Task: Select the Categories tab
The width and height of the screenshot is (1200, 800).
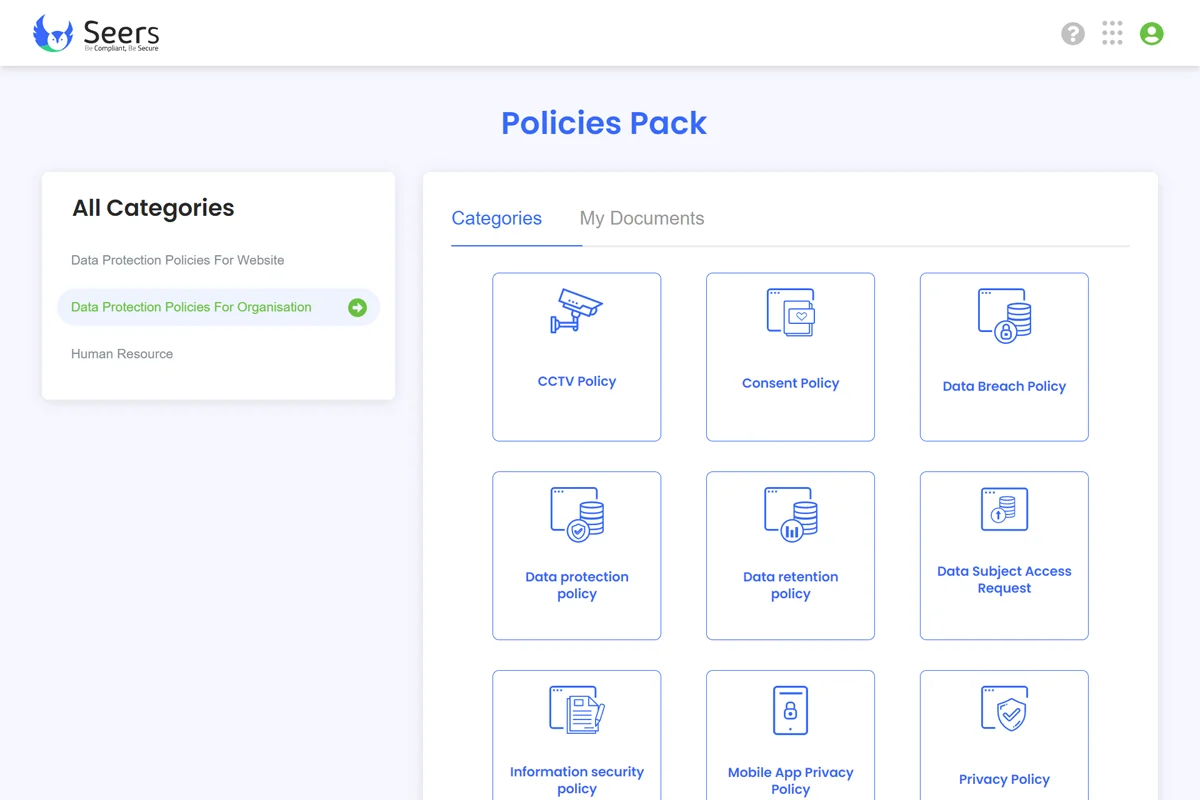Action: (497, 218)
